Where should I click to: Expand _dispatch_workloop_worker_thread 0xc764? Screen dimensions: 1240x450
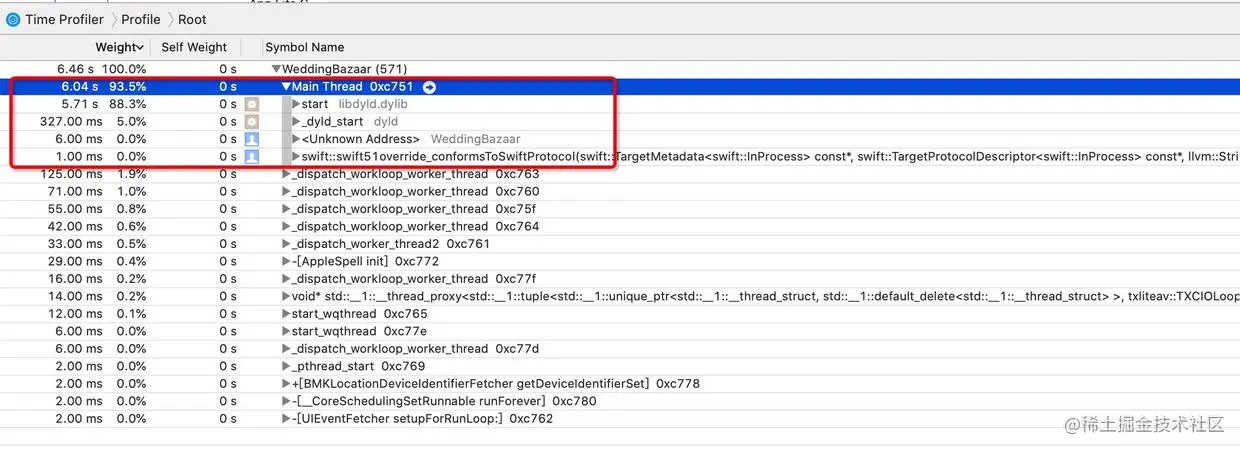(287, 227)
